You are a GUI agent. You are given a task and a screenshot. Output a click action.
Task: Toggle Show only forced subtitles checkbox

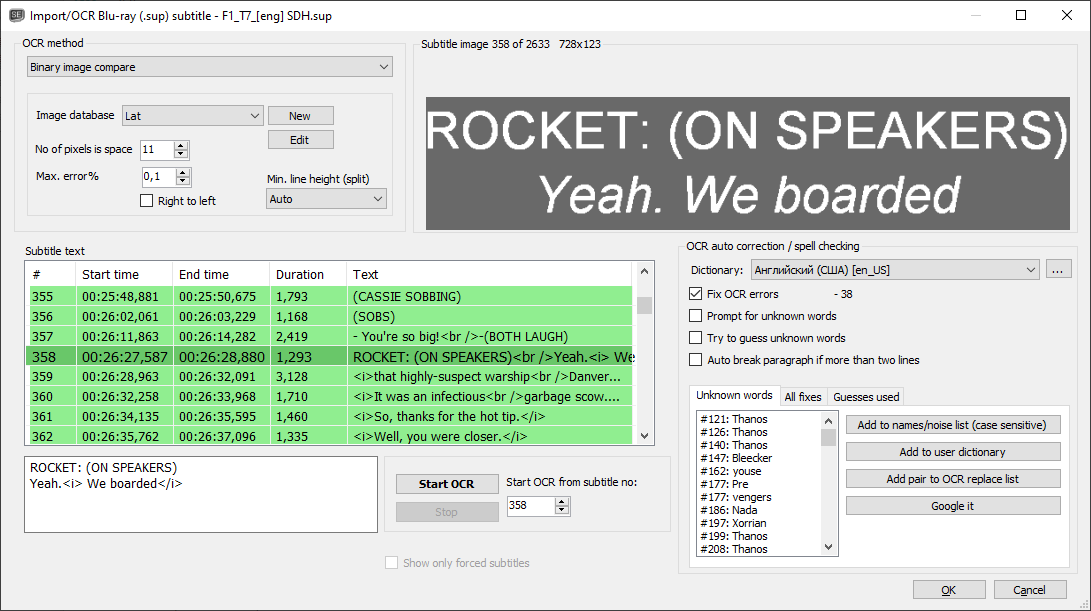392,562
